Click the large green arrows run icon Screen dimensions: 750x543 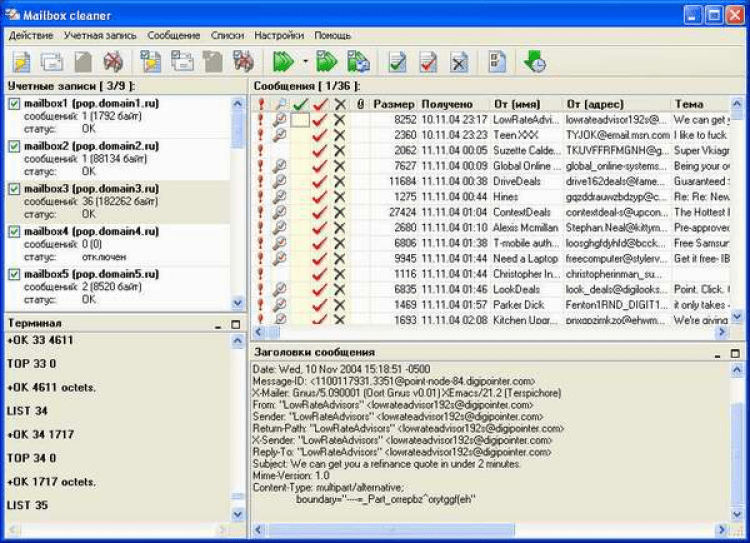pyautogui.click(x=284, y=62)
